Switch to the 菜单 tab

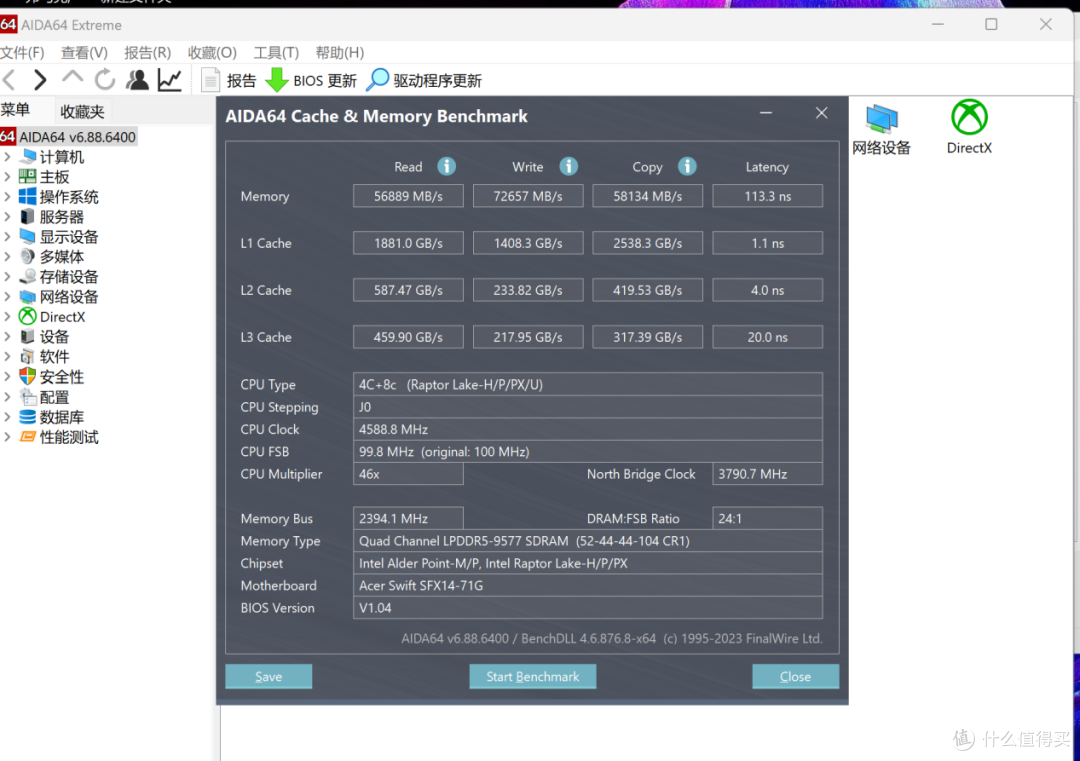coord(15,110)
